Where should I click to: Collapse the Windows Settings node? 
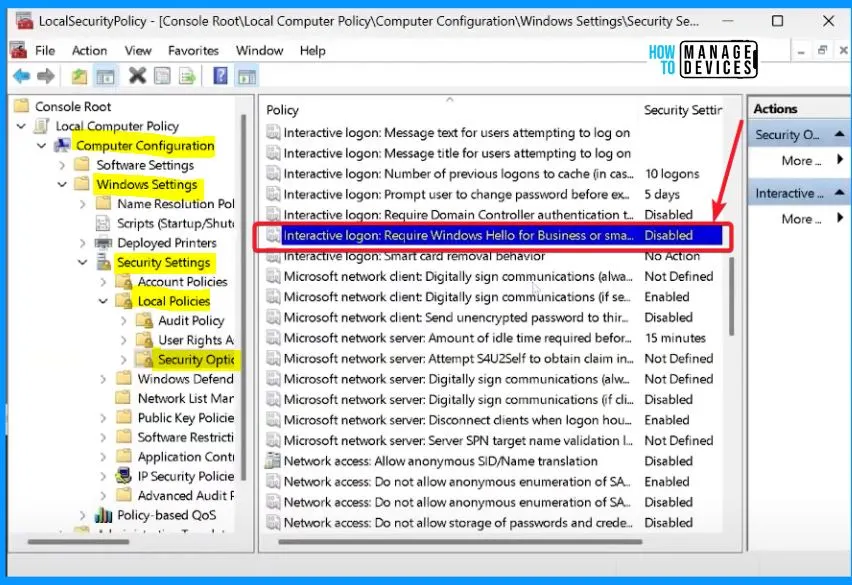pos(62,185)
